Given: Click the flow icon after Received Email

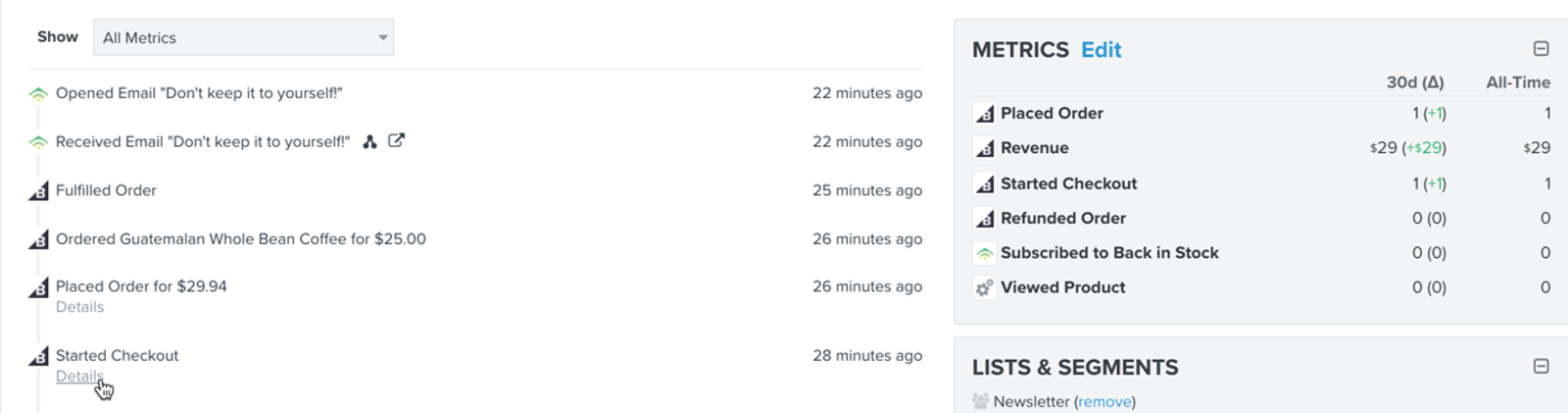Looking at the screenshot, I should coord(369,141).
